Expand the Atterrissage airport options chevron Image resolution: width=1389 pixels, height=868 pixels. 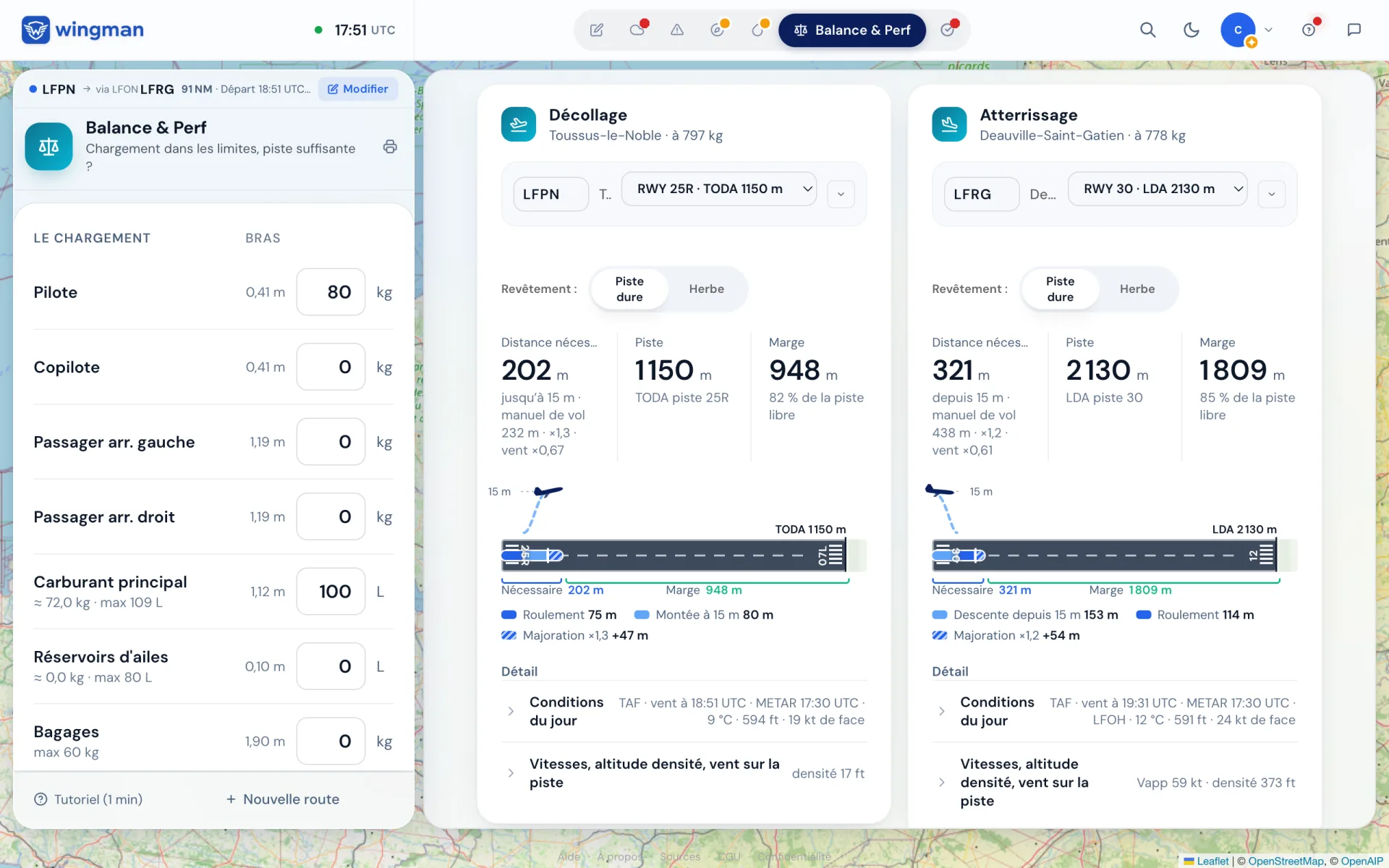point(1271,194)
